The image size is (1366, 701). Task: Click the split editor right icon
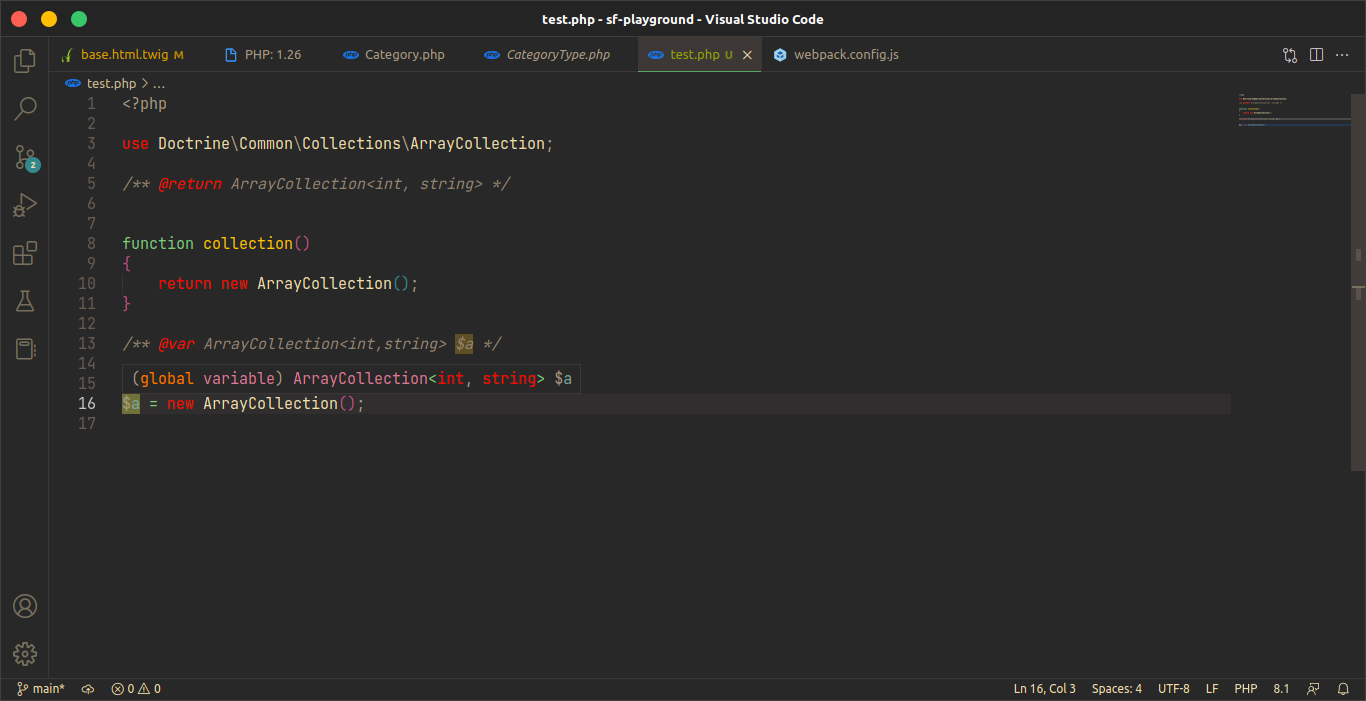point(1316,55)
